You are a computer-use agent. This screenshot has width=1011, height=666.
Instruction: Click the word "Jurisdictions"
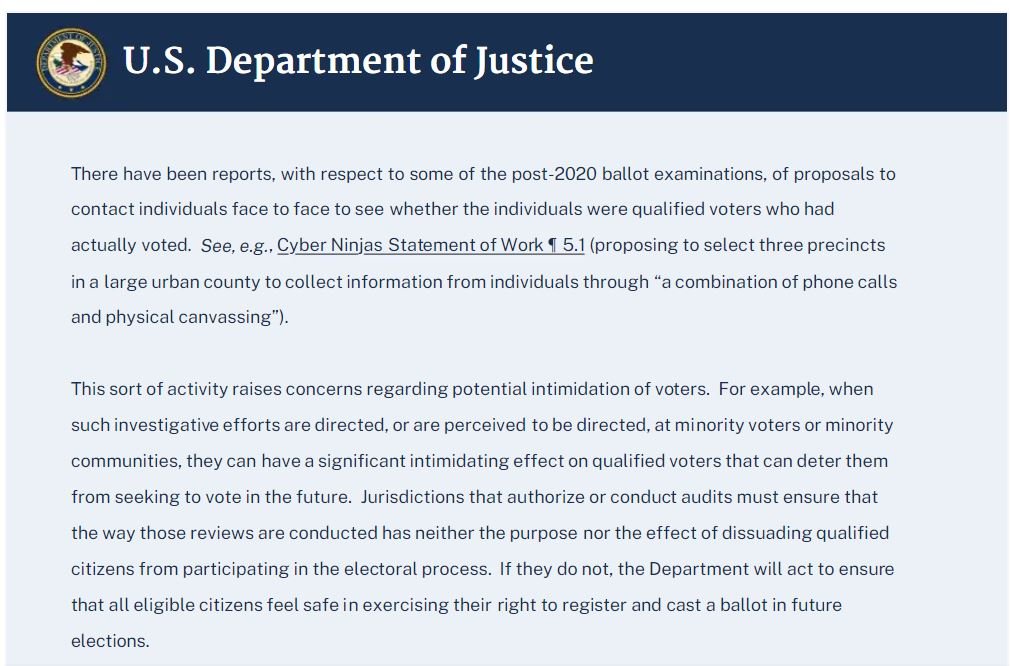point(412,497)
